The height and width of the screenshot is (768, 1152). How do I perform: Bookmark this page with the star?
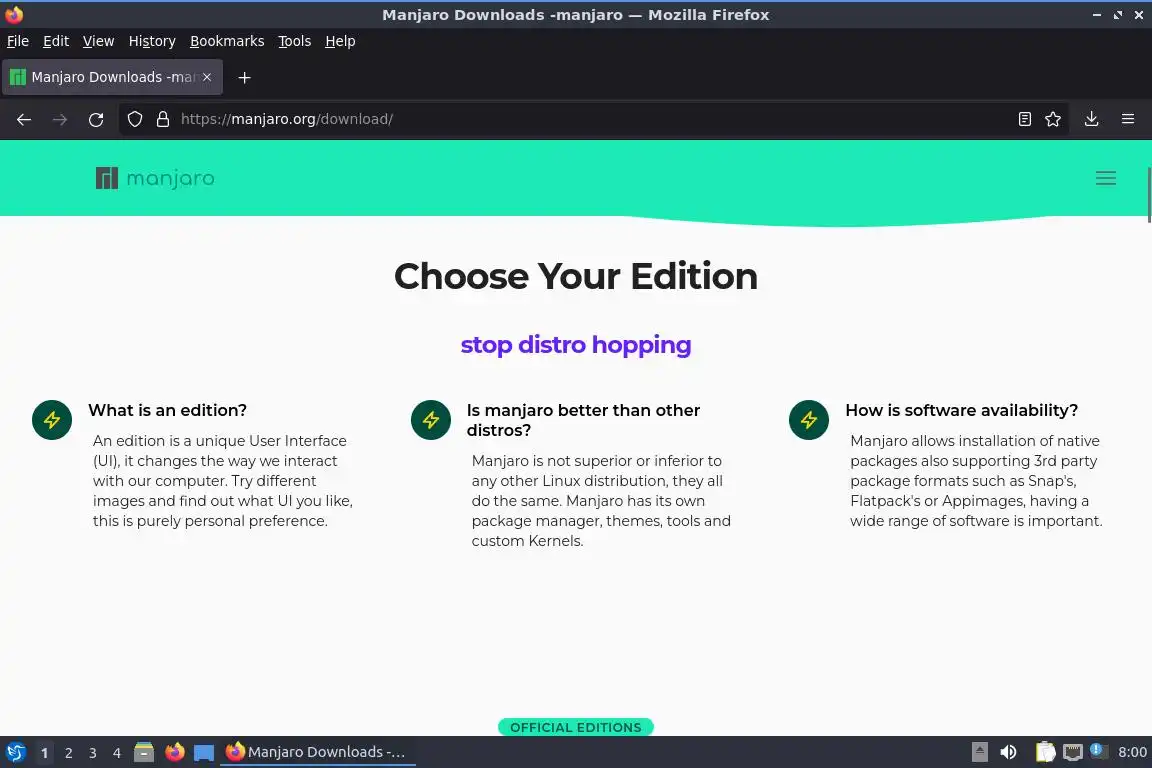tap(1053, 119)
